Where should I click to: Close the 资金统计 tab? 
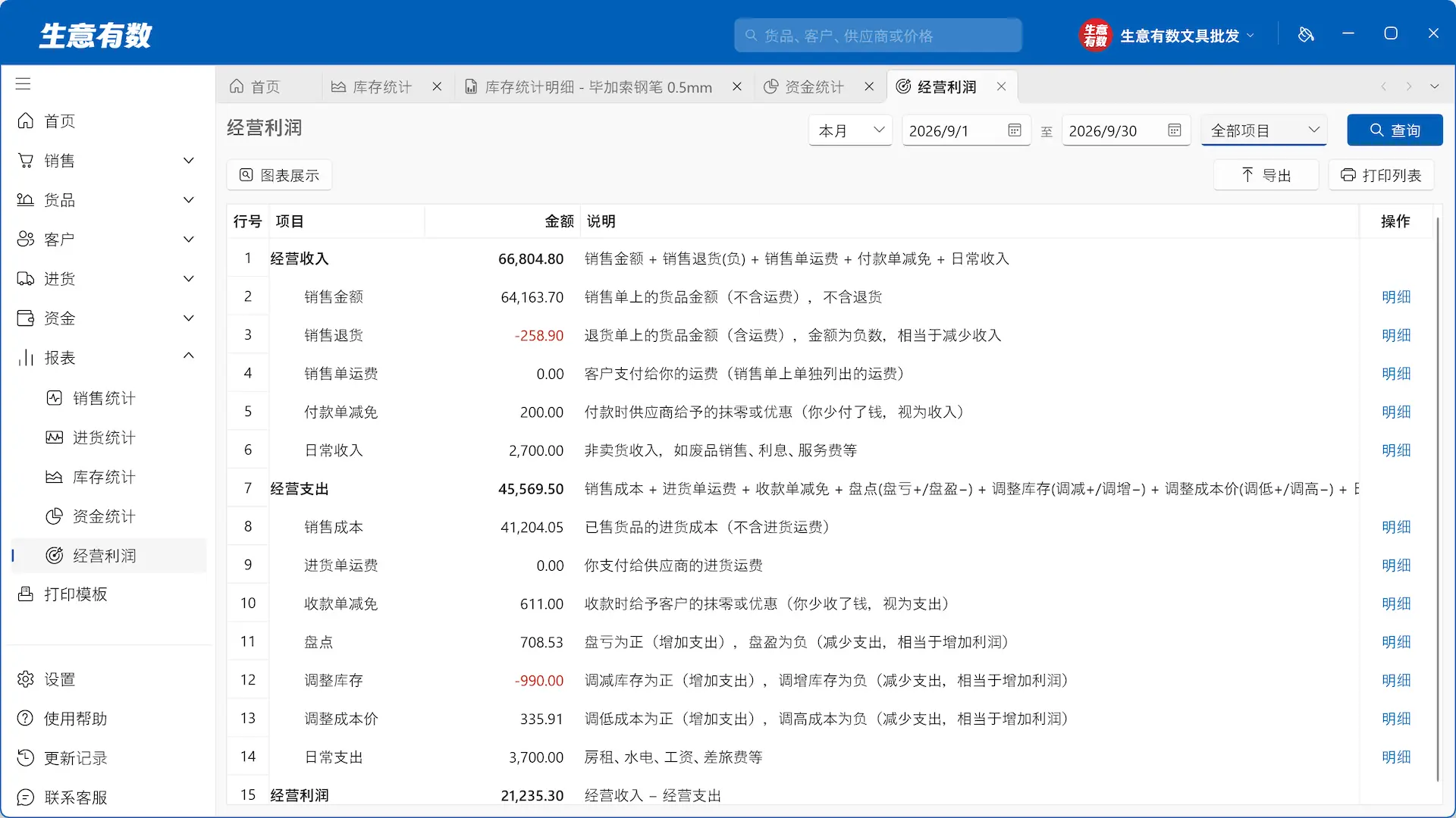(x=869, y=87)
